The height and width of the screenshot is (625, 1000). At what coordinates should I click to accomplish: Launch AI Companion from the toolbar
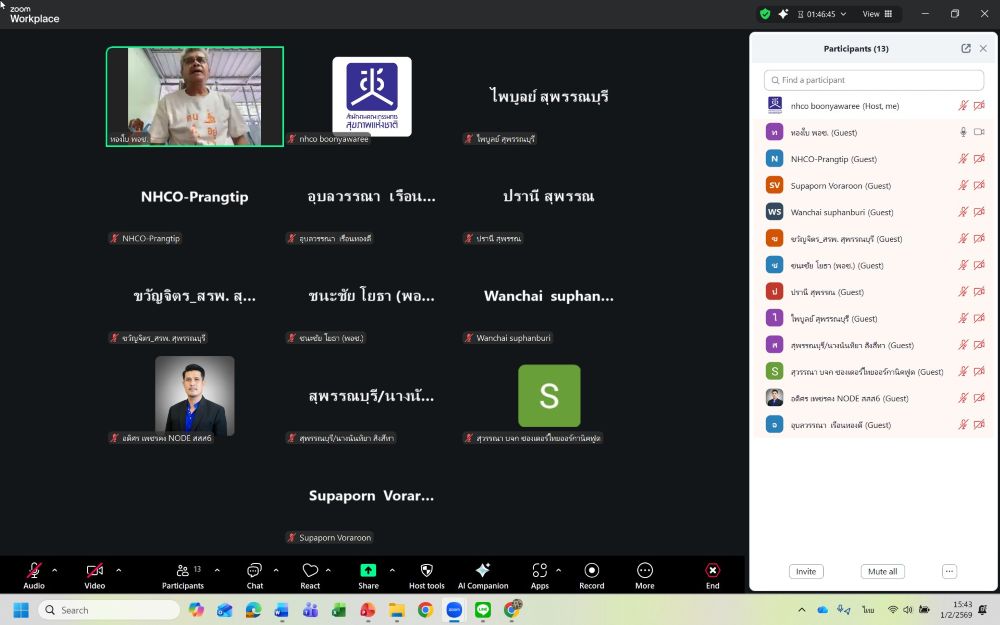483,570
